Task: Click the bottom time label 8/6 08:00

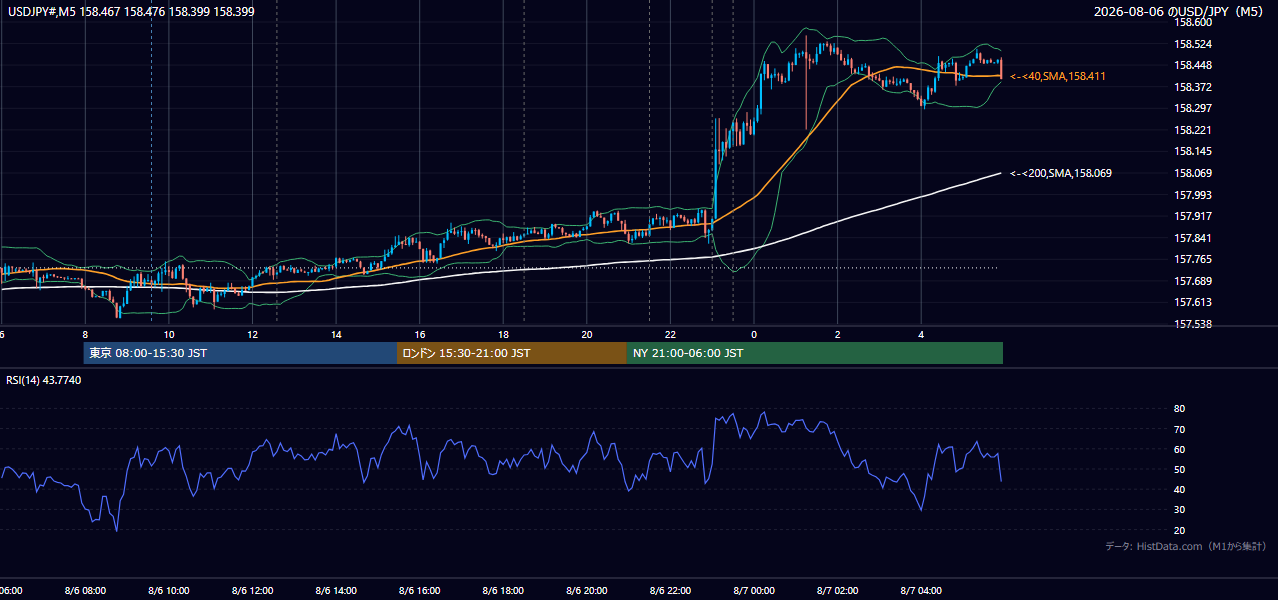Action: tap(85, 591)
